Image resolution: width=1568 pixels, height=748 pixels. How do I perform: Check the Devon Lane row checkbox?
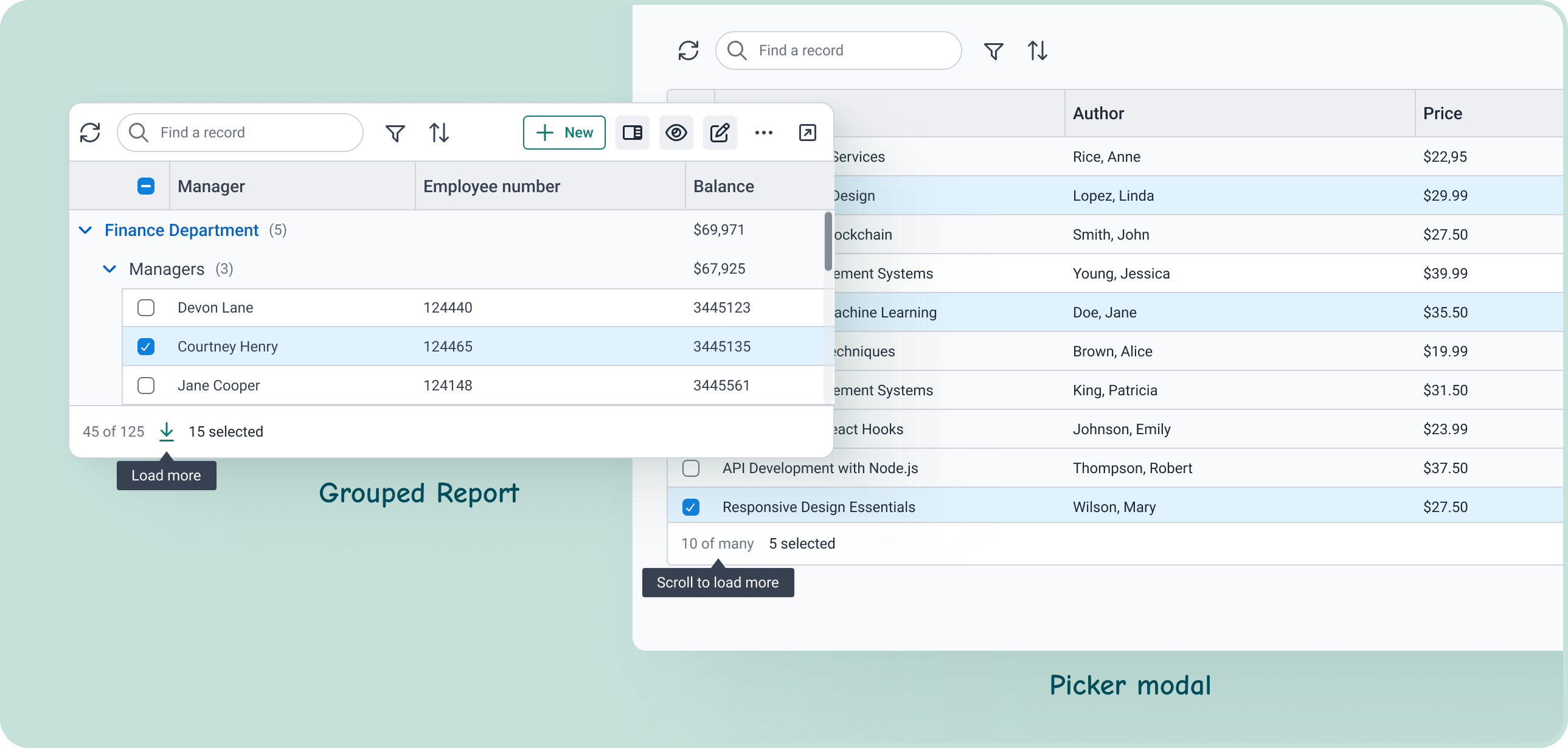click(146, 308)
